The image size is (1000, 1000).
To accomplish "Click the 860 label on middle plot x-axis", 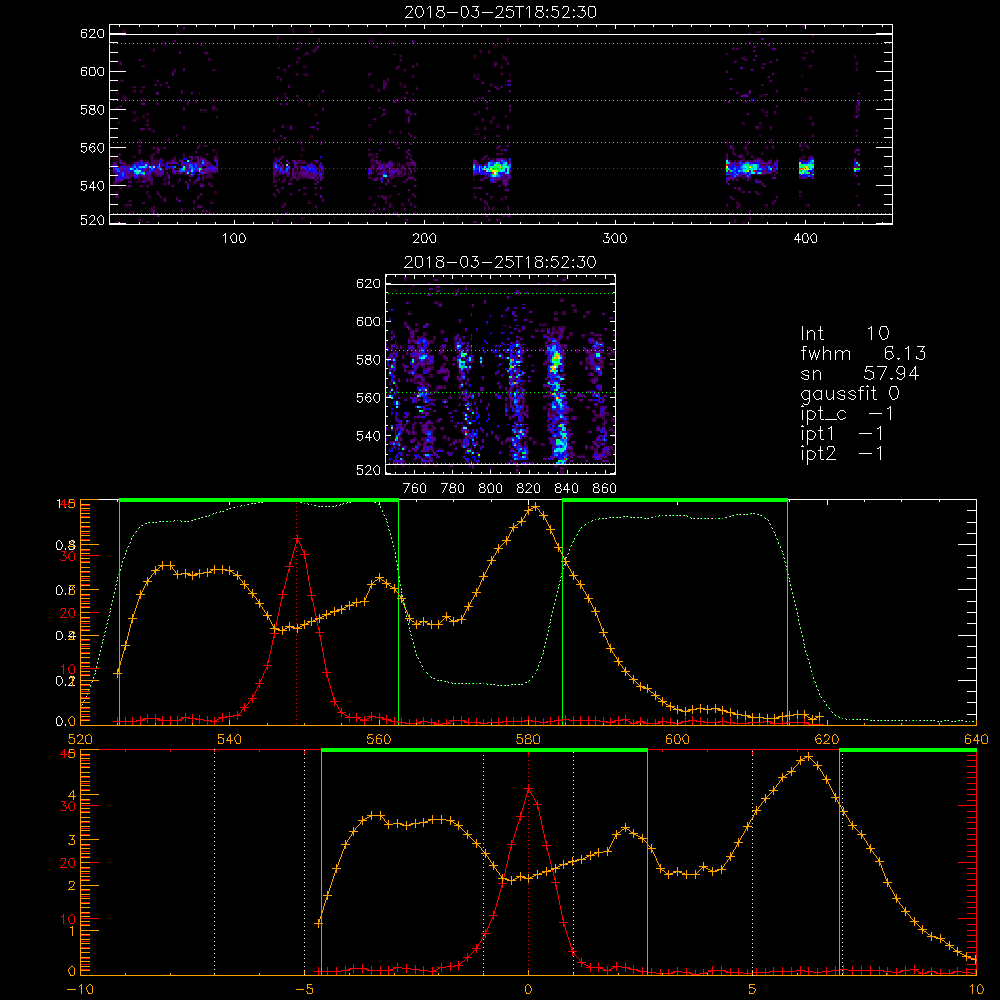I will point(604,489).
